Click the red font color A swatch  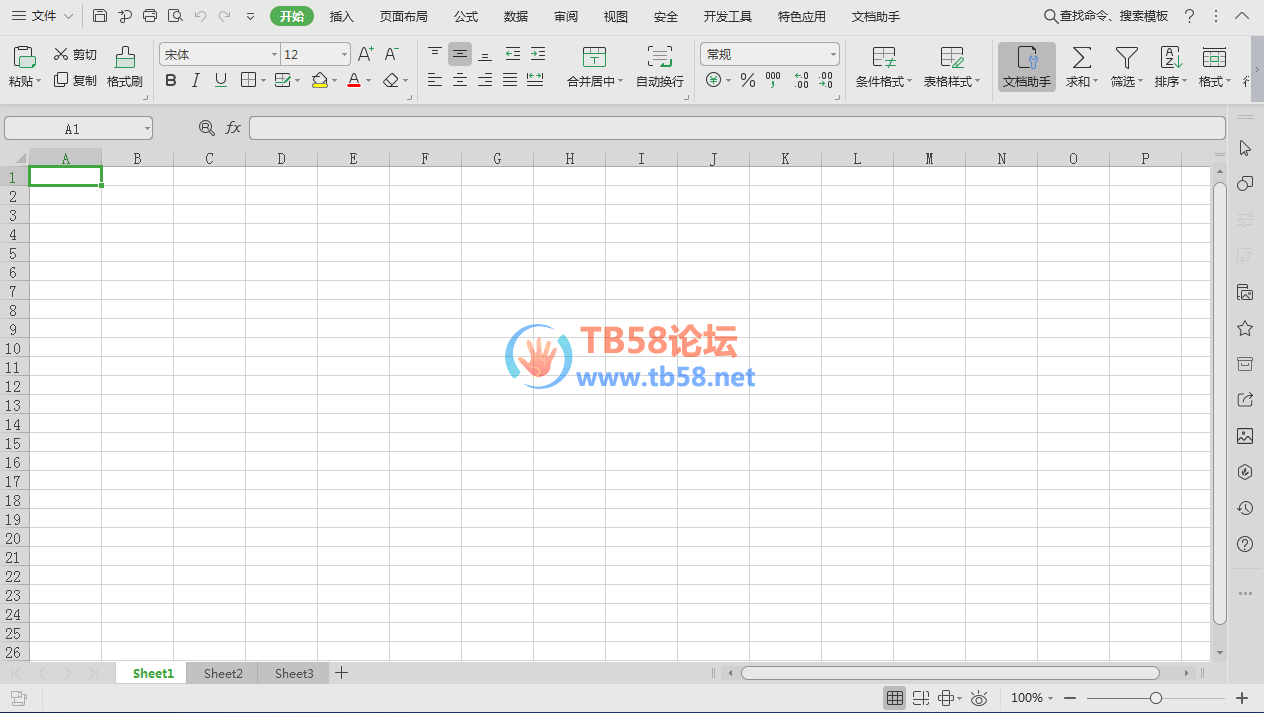[x=354, y=80]
